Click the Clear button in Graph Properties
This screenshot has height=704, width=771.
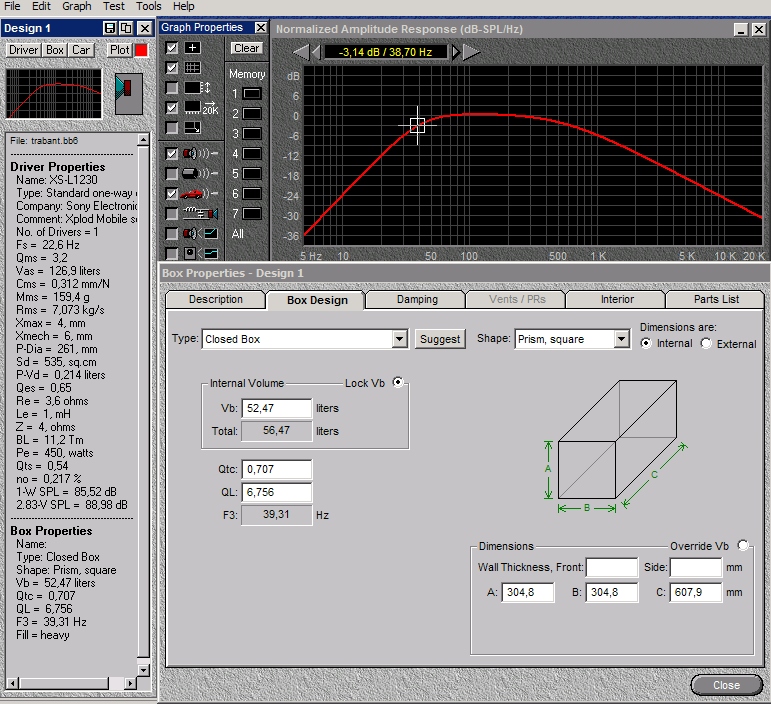click(246, 48)
